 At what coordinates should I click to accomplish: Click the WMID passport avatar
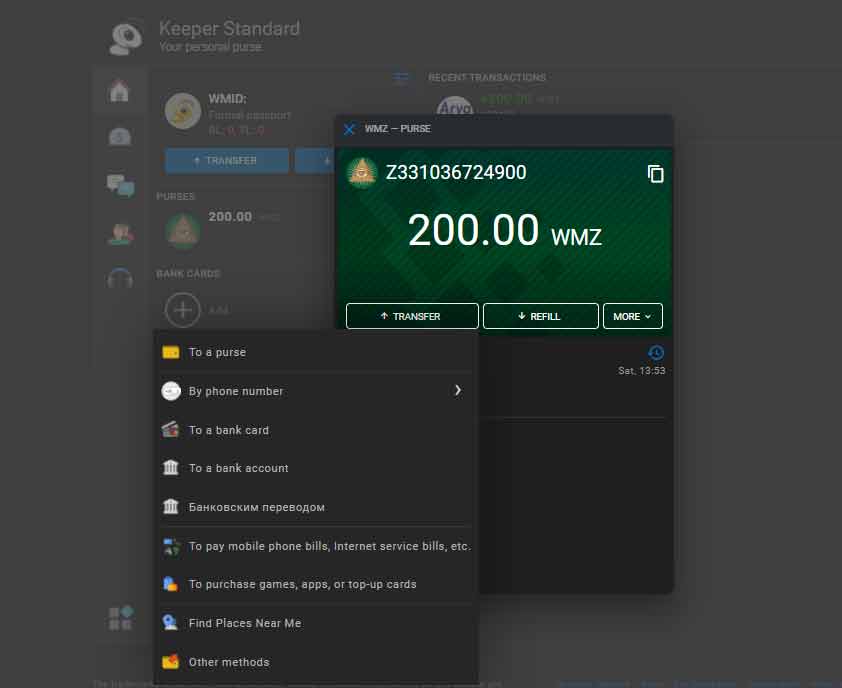[x=183, y=111]
